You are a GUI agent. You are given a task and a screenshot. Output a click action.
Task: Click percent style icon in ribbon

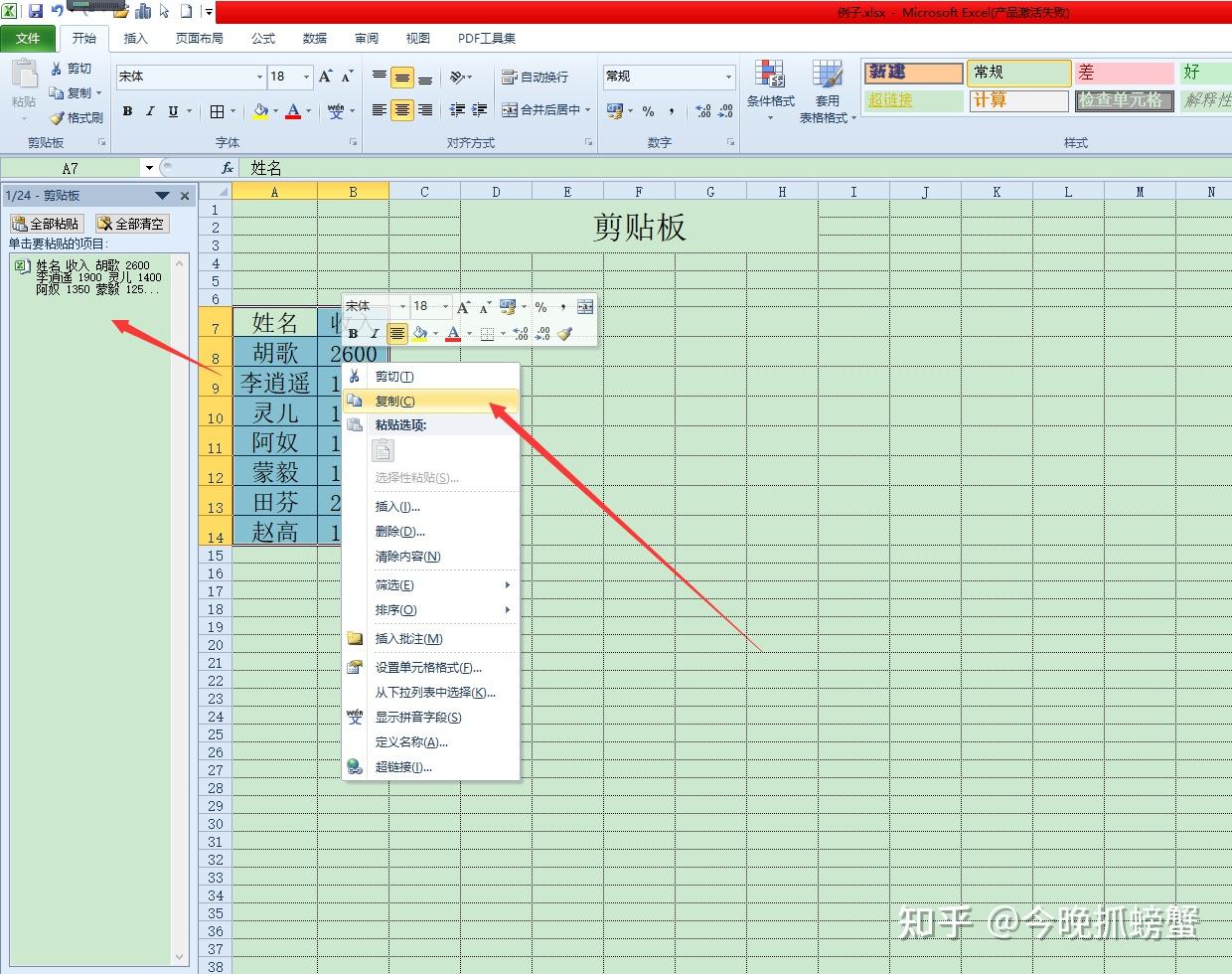click(648, 110)
